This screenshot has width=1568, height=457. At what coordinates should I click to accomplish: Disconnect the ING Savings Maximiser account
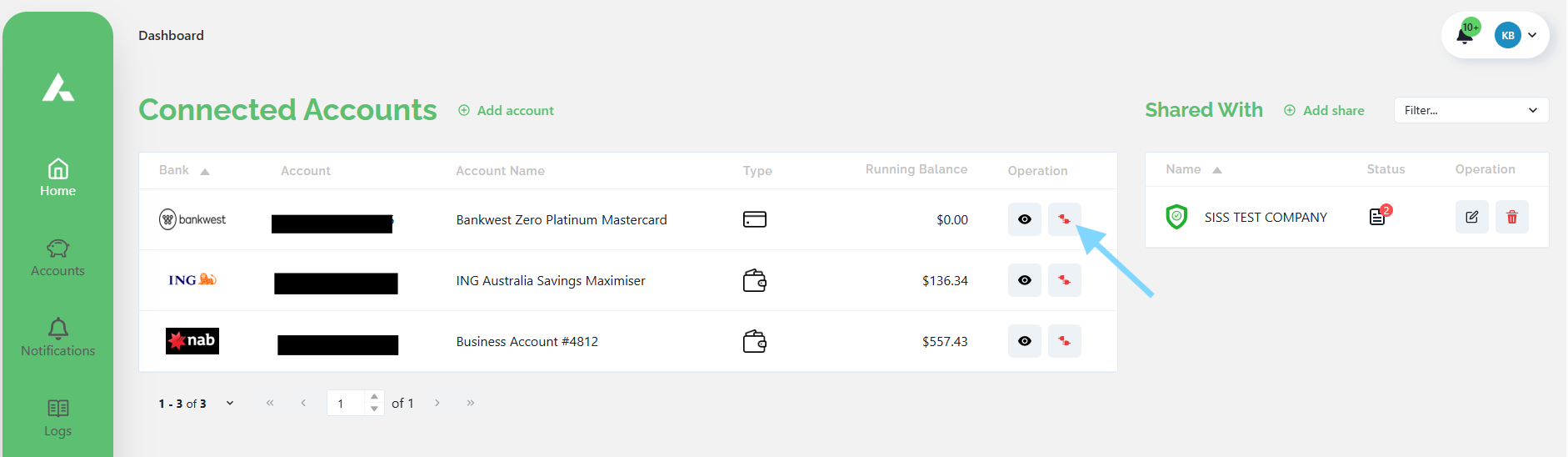click(x=1064, y=280)
